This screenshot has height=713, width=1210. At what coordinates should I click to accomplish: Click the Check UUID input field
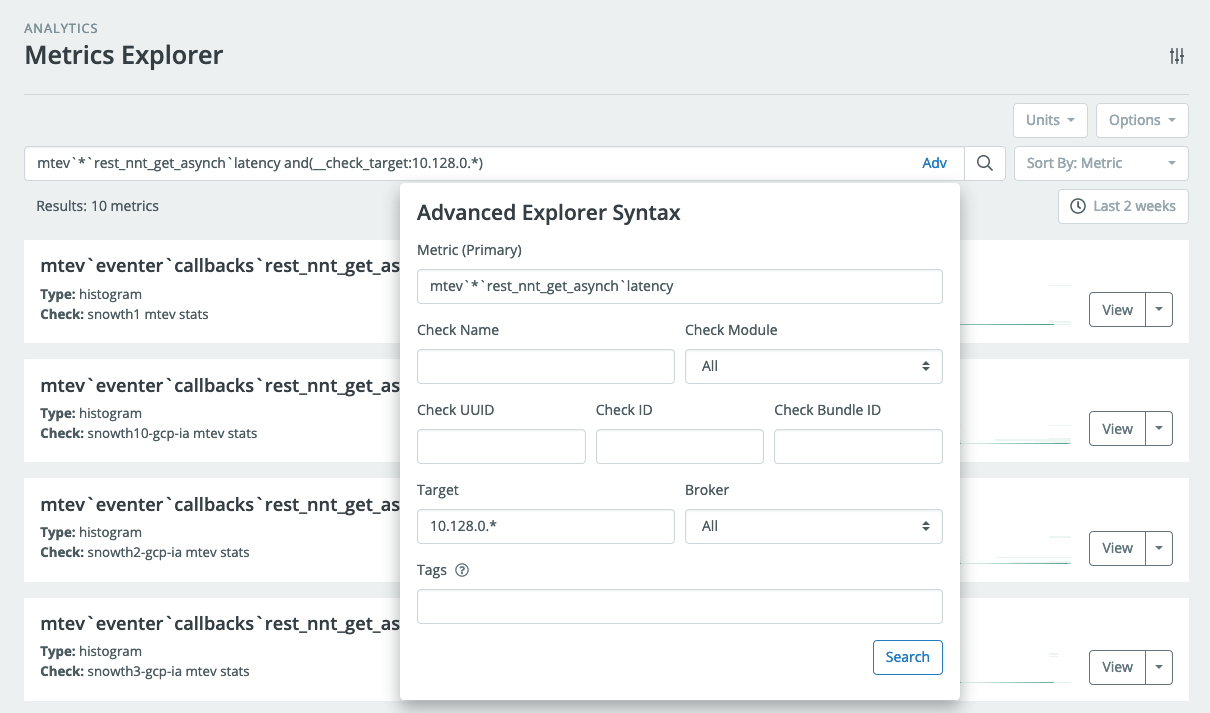pos(500,446)
